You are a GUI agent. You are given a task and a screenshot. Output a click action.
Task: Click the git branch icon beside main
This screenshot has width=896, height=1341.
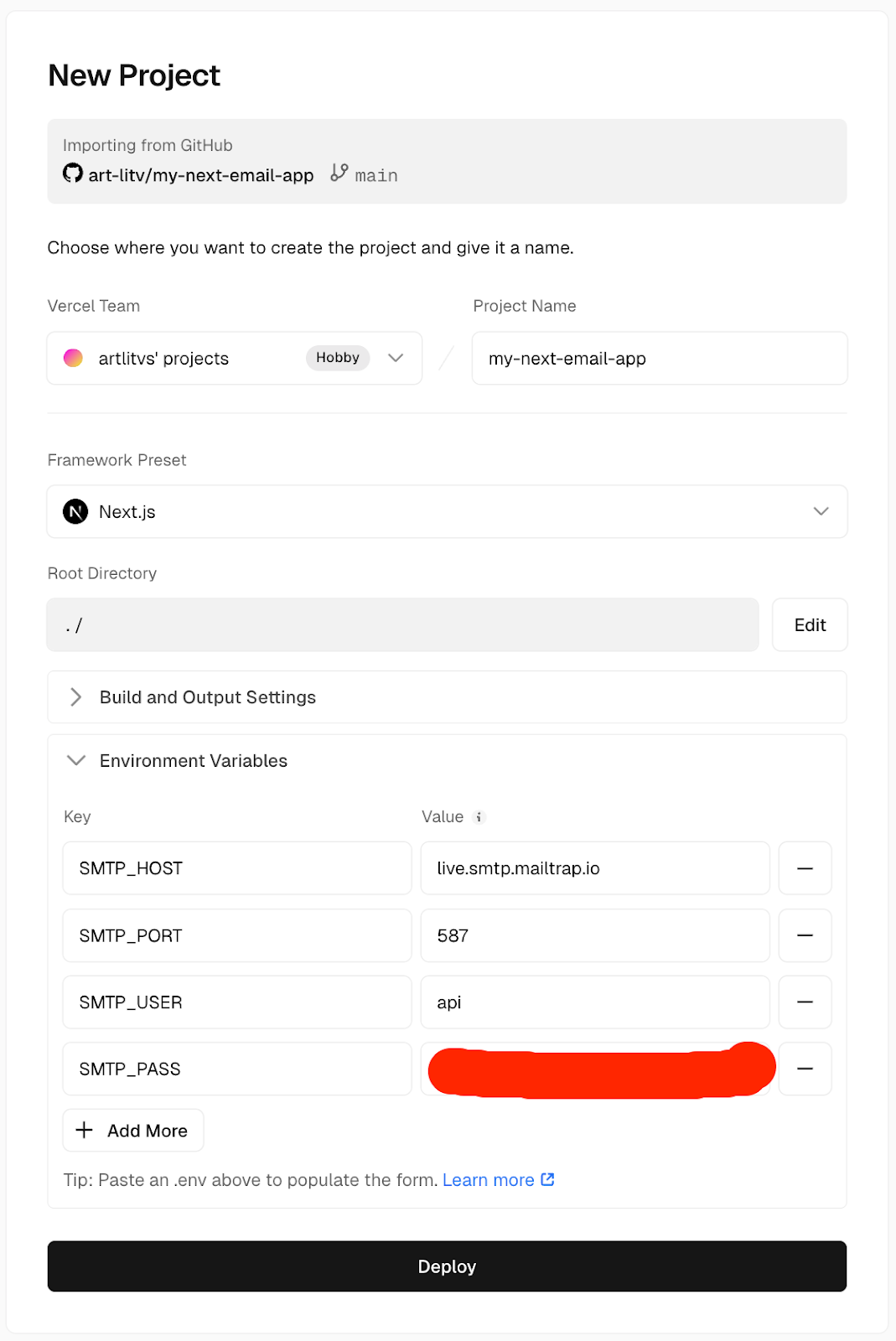click(x=339, y=173)
